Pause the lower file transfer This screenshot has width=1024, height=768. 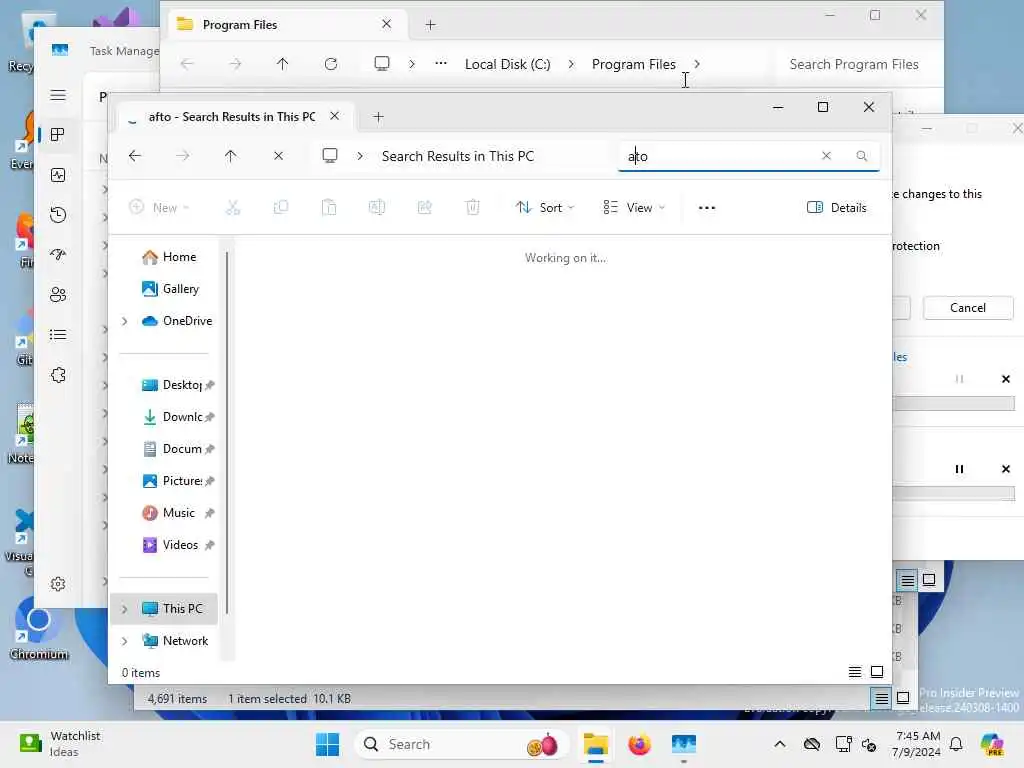(959, 469)
